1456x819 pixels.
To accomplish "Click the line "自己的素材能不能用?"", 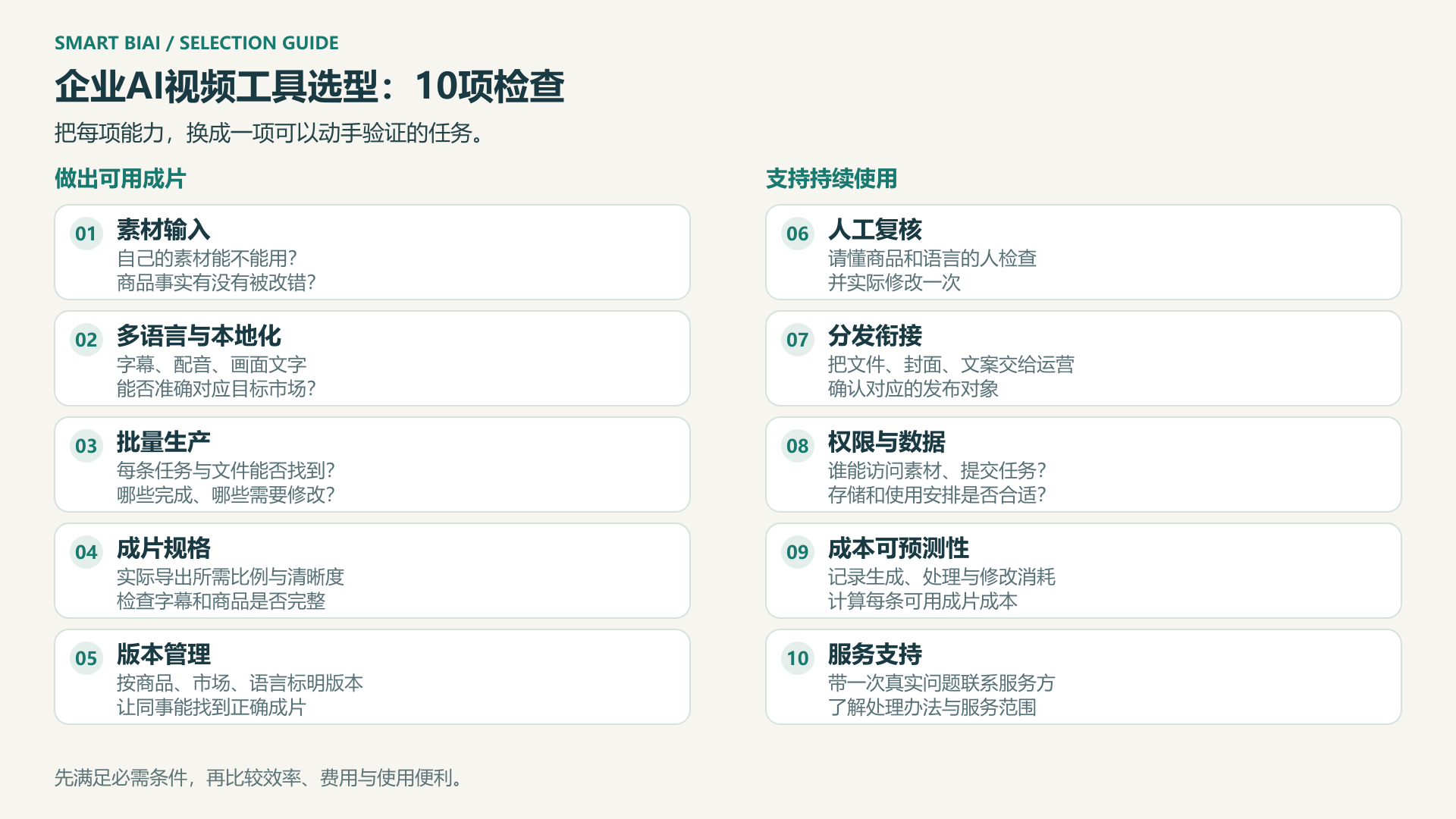I will (207, 259).
